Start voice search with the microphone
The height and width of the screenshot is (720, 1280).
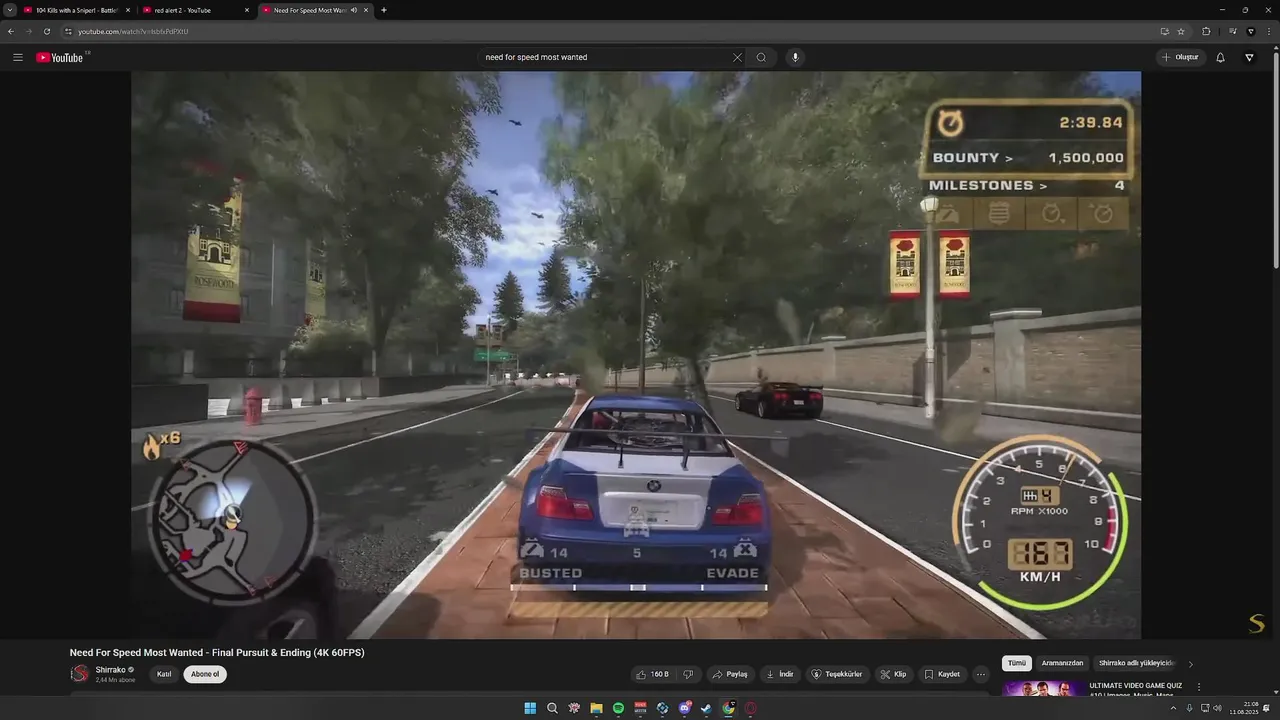pyautogui.click(x=796, y=57)
